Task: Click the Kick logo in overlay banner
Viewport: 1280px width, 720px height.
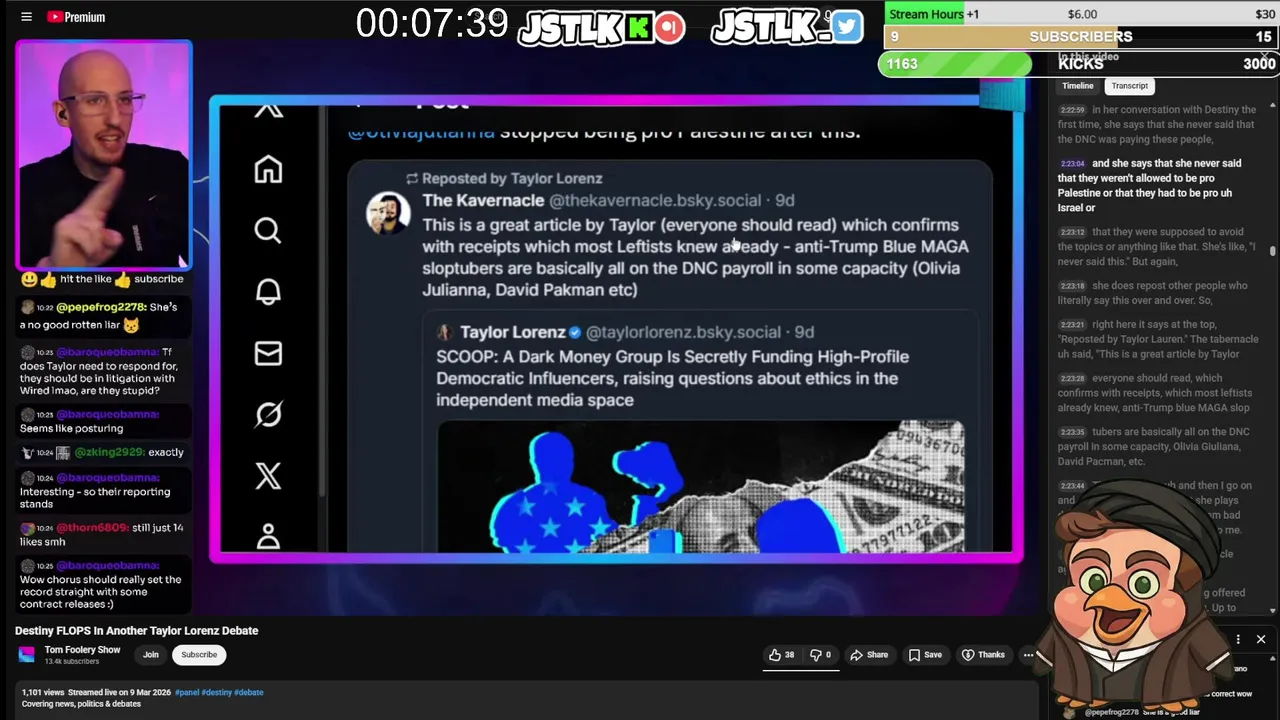Action: point(638,28)
